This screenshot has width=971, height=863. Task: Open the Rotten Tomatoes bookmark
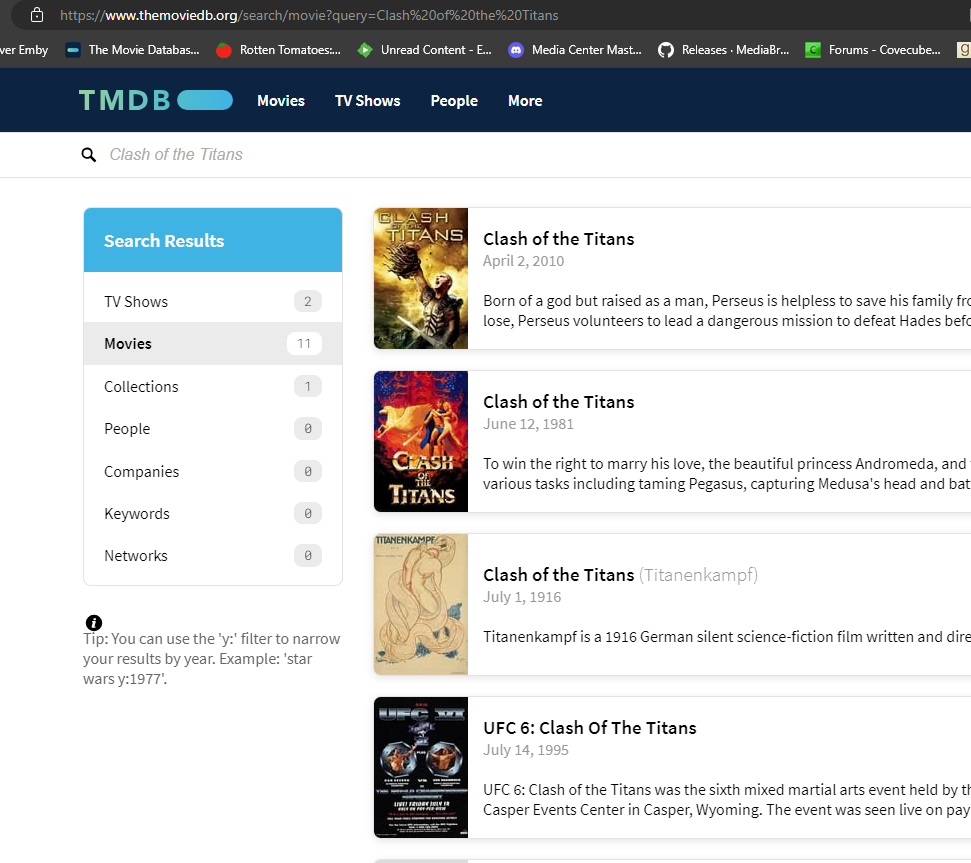[279, 50]
